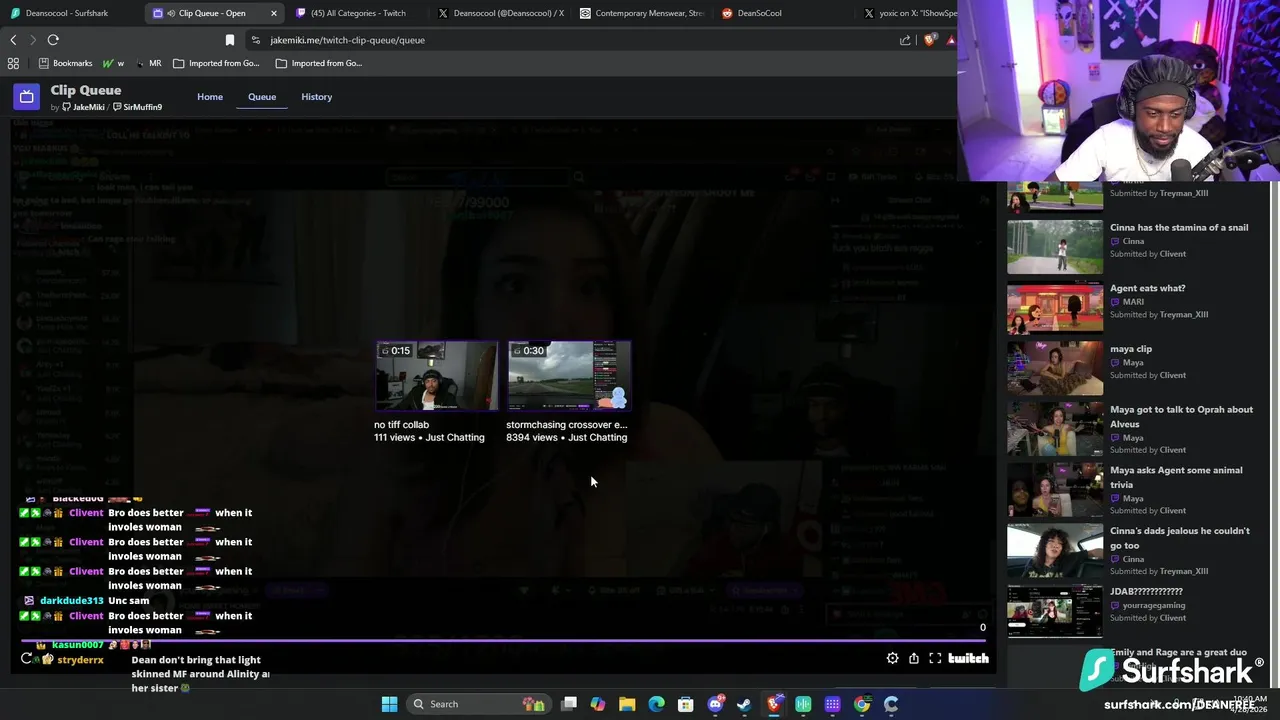Reload the page with refresh icon
Screen dimensions: 1280x720
(53, 40)
